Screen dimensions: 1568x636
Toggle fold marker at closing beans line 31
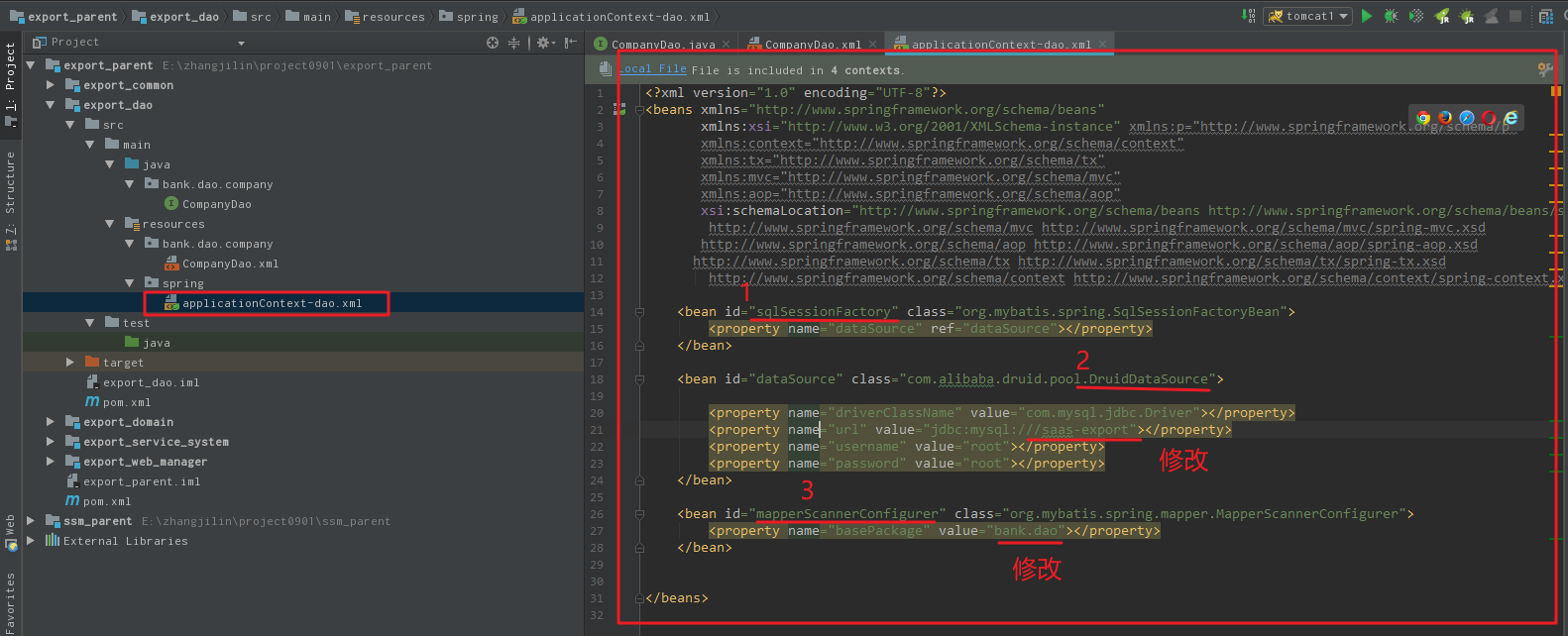pos(639,598)
